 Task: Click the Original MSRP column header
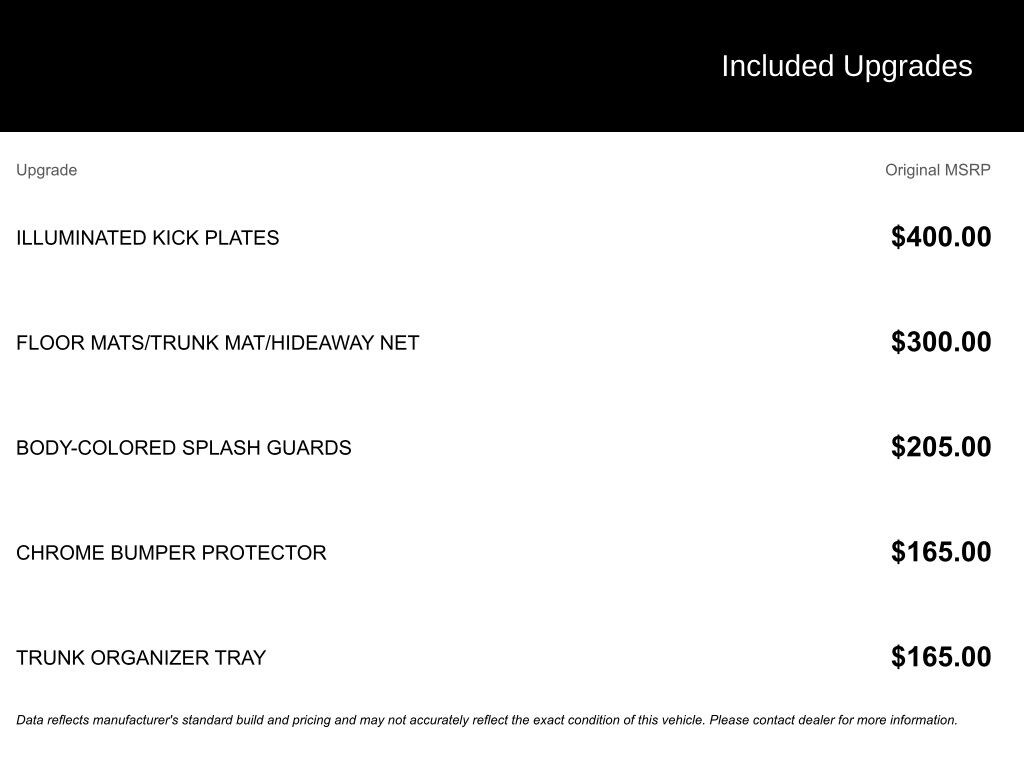[937, 170]
